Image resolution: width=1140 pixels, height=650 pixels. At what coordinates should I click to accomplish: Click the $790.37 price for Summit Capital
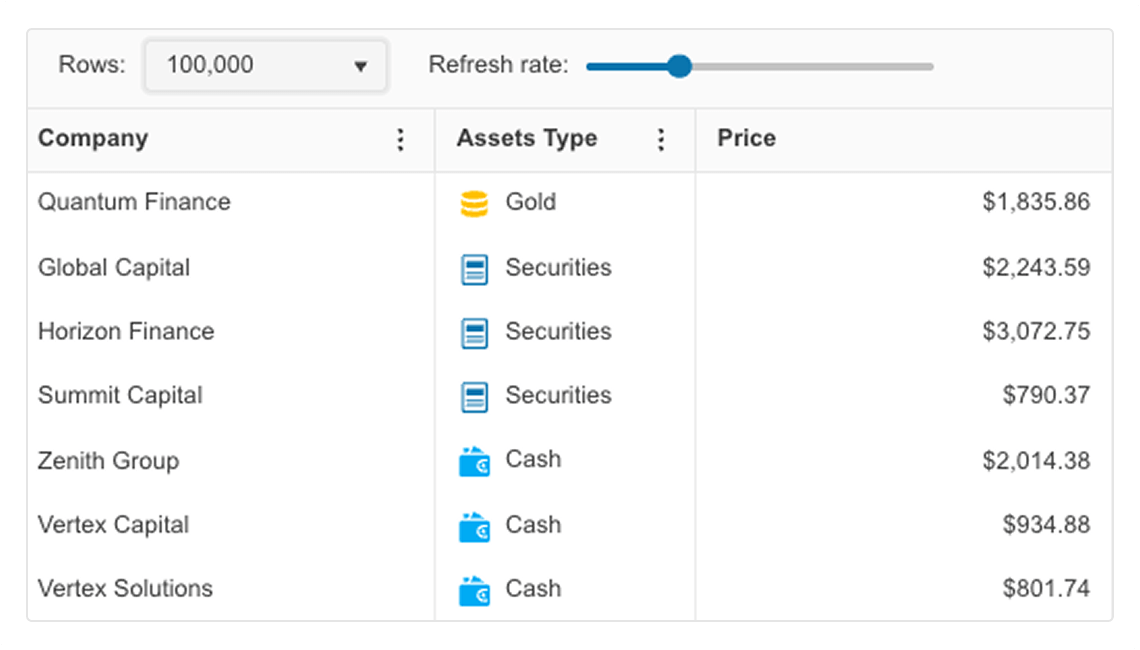tap(1046, 396)
